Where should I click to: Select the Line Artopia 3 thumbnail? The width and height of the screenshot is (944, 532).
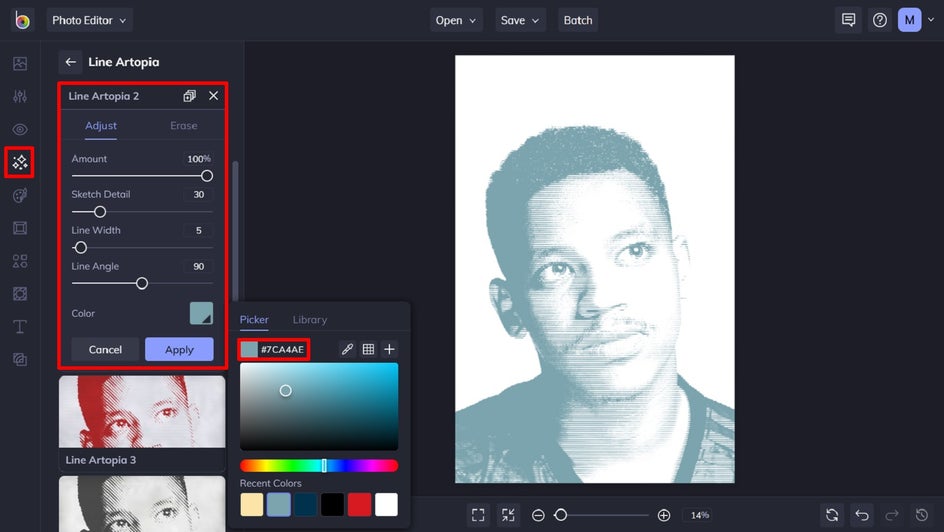click(142, 422)
